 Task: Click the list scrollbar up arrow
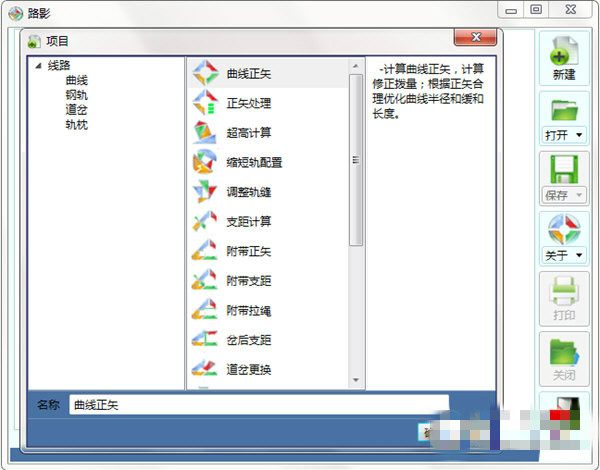tap(356, 66)
